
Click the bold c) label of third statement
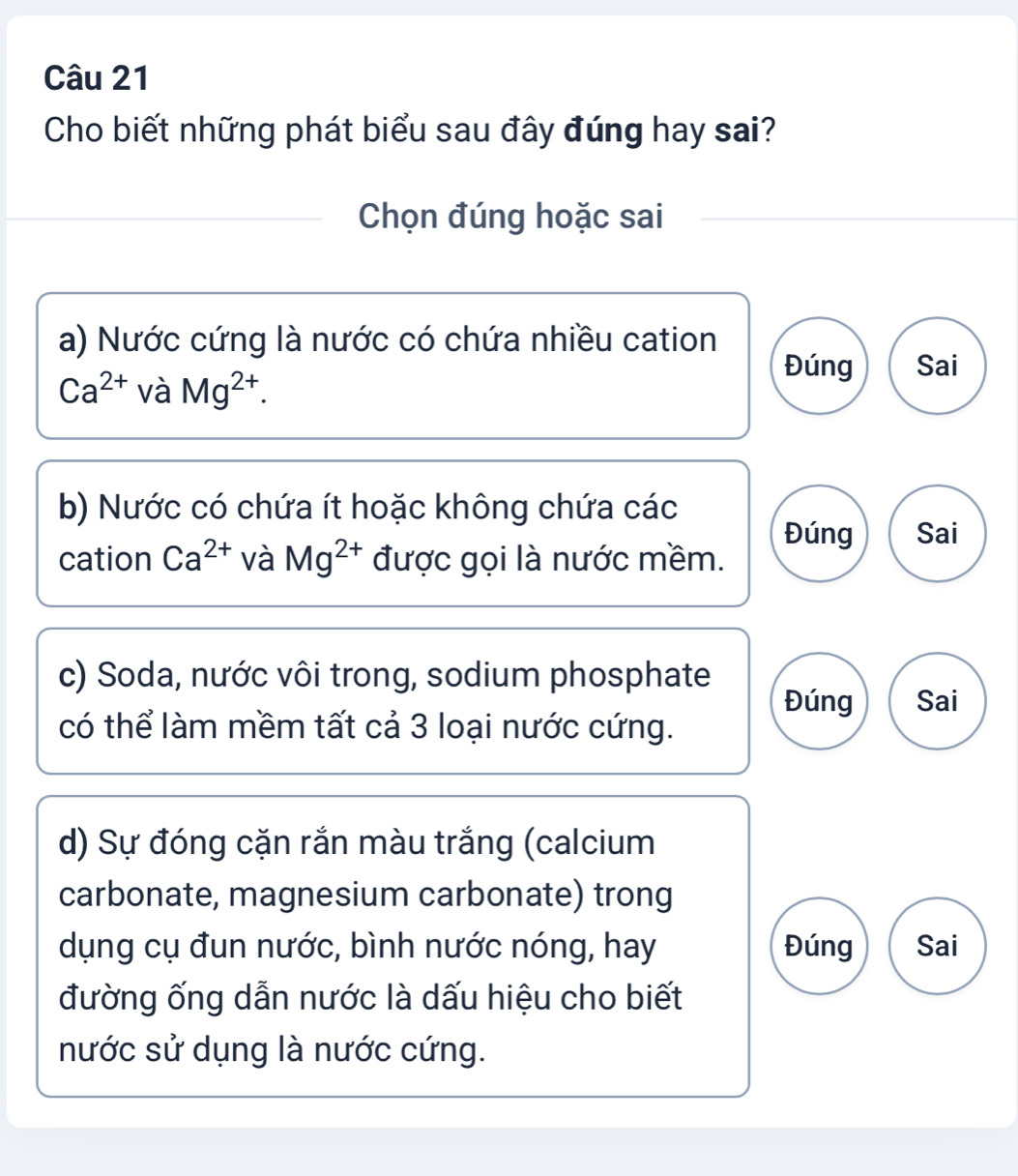(74, 675)
